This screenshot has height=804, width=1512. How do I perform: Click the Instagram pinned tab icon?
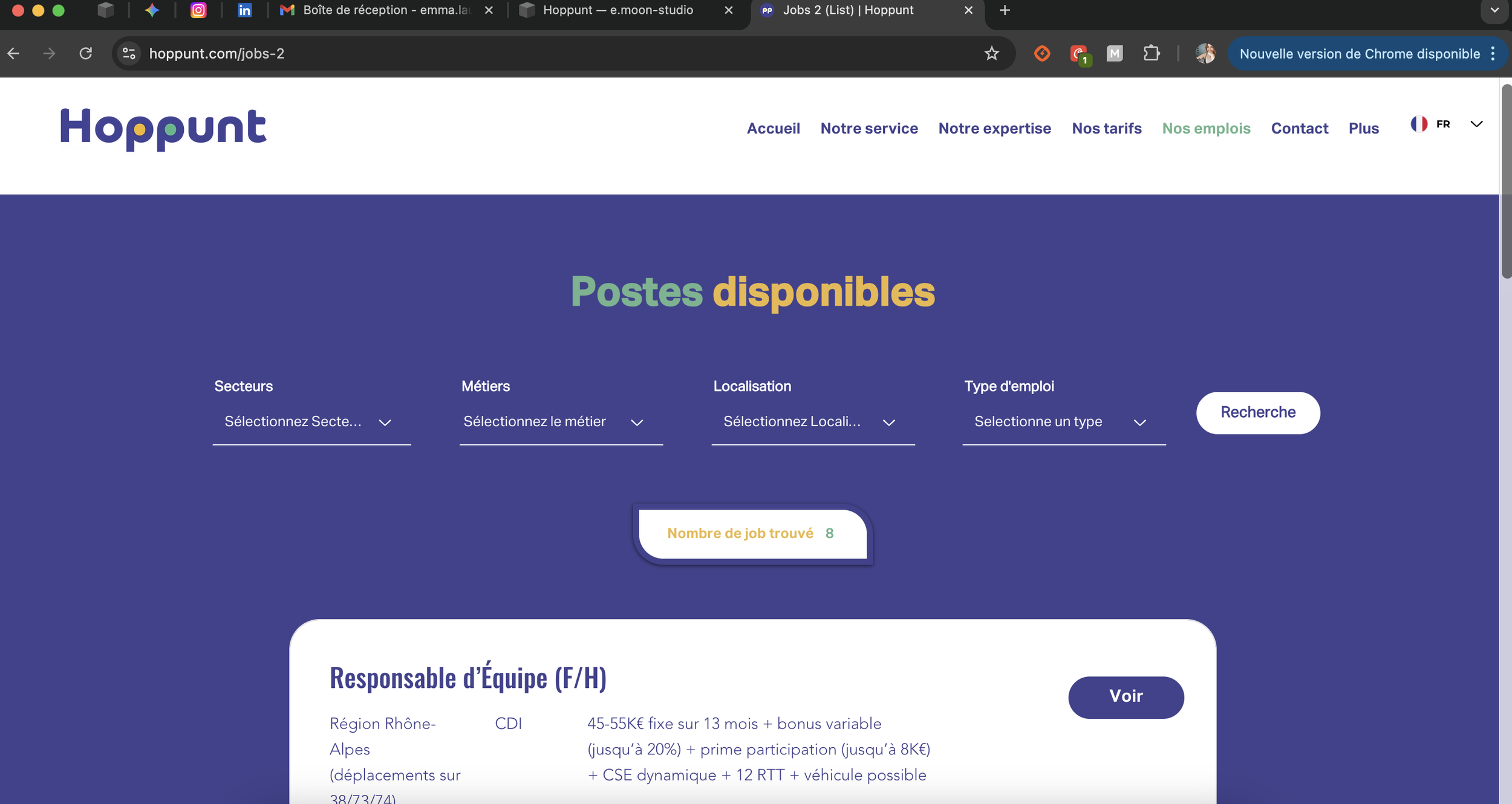198,10
